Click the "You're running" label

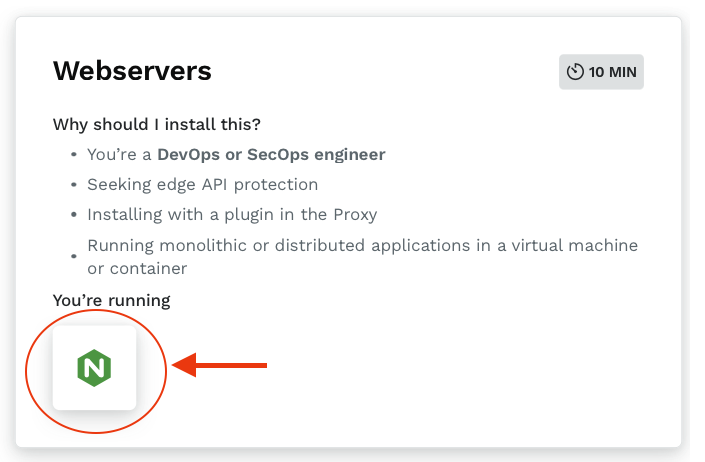pos(111,300)
